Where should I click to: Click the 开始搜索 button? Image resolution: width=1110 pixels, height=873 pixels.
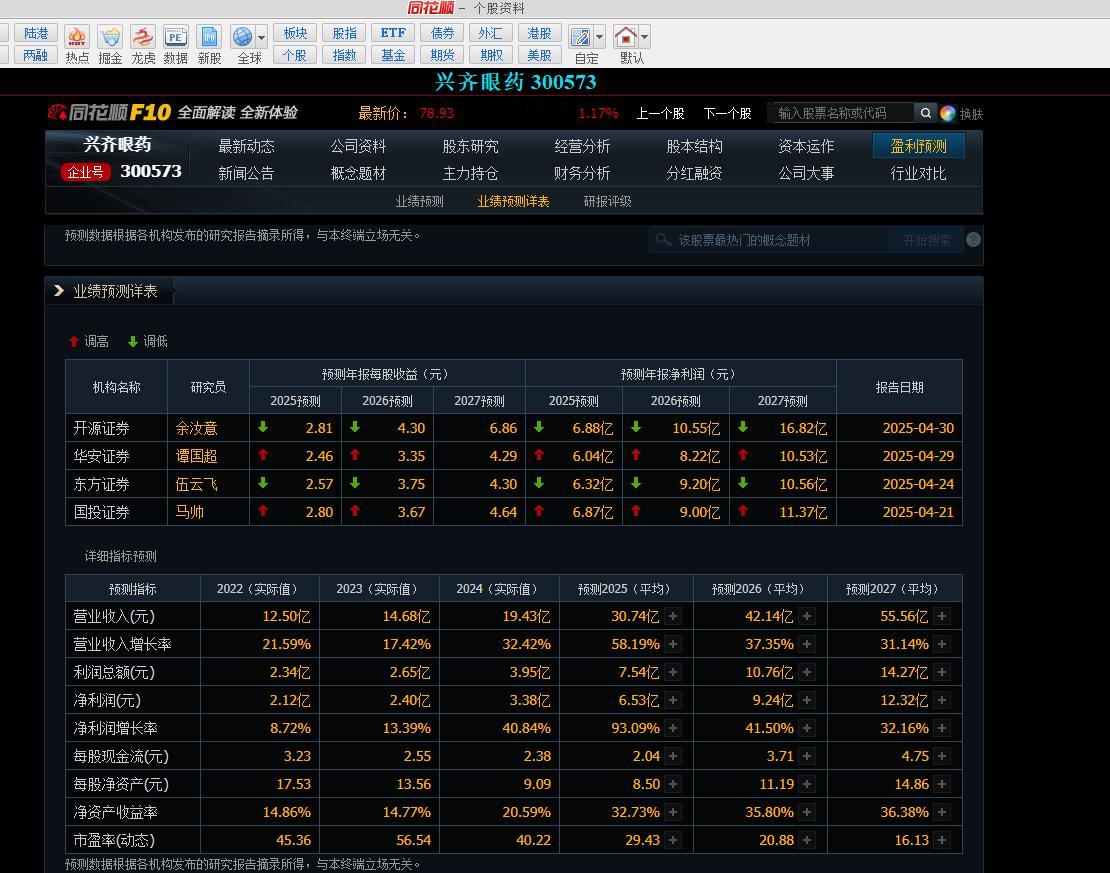927,240
